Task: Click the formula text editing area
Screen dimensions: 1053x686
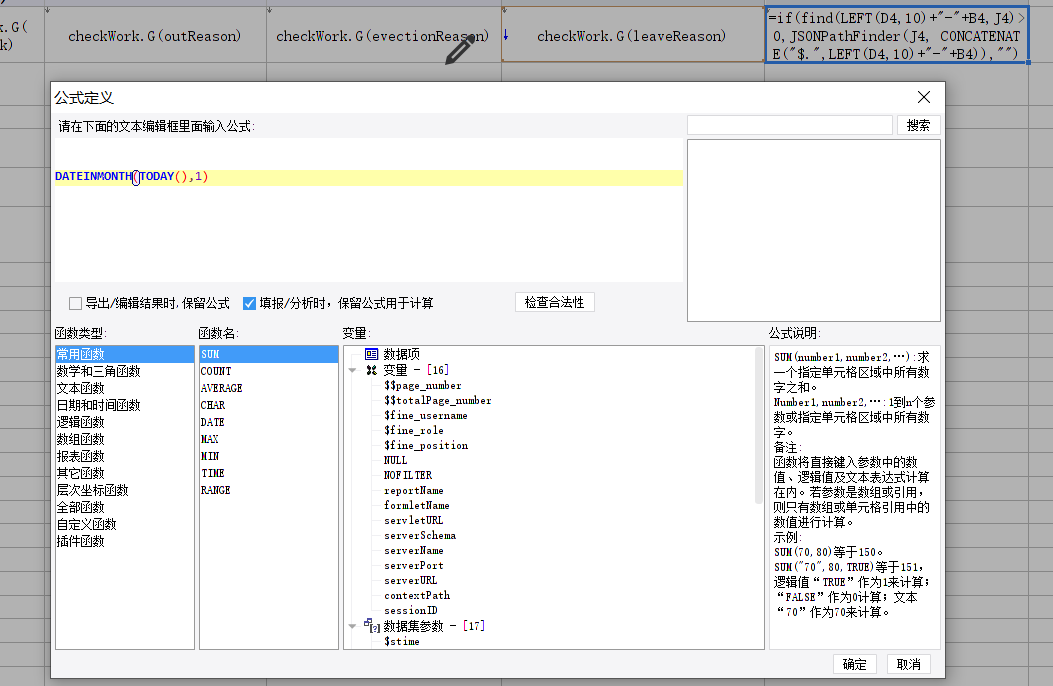Action: (x=368, y=230)
